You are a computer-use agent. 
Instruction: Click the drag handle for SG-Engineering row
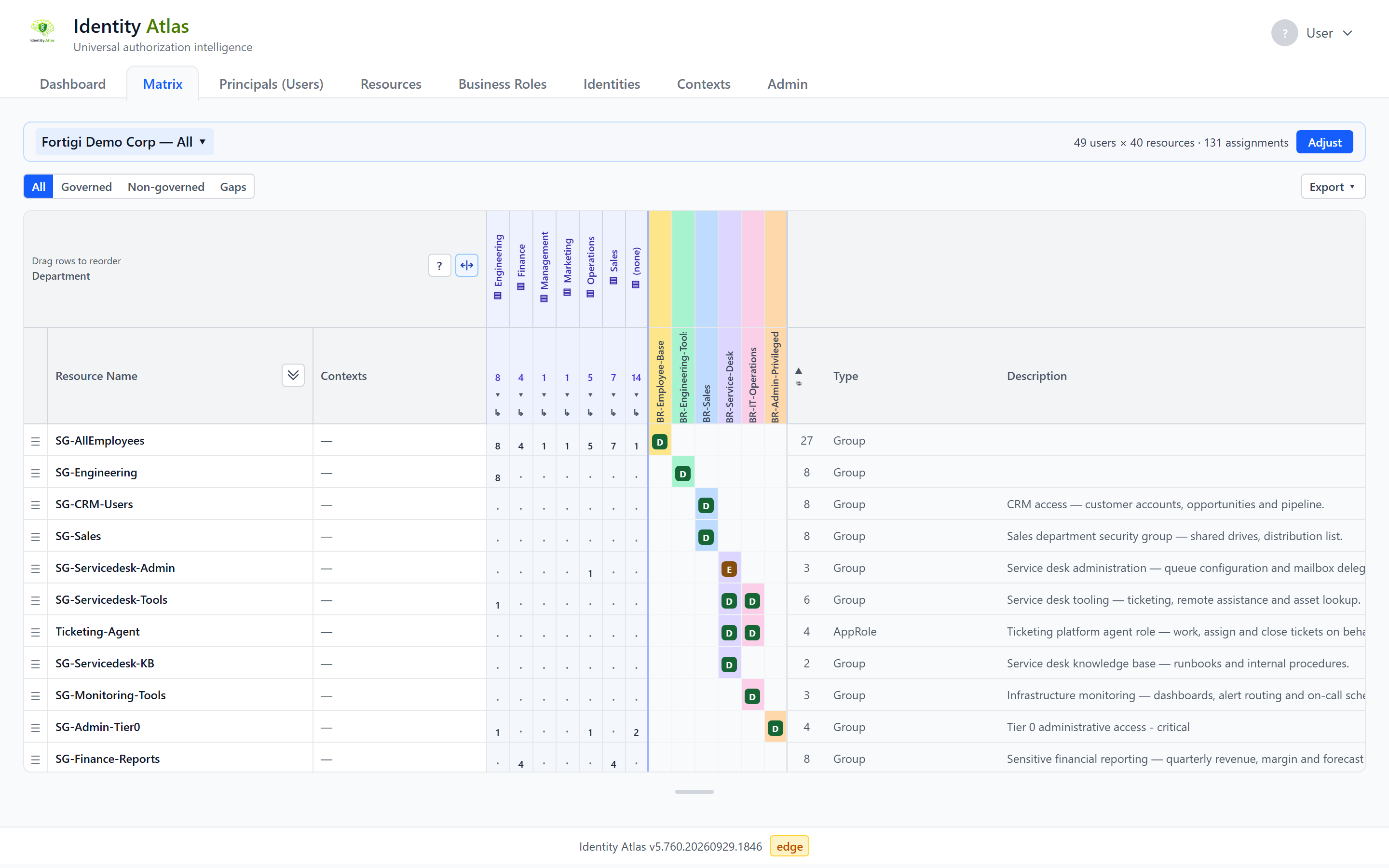tap(36, 473)
